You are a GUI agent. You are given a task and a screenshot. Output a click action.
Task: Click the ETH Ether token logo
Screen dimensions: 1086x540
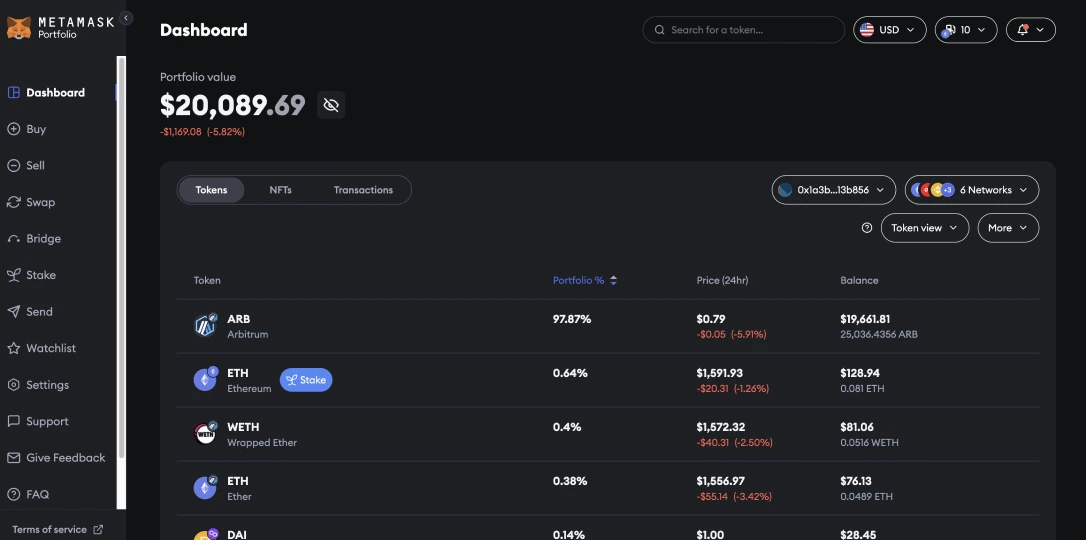205,487
